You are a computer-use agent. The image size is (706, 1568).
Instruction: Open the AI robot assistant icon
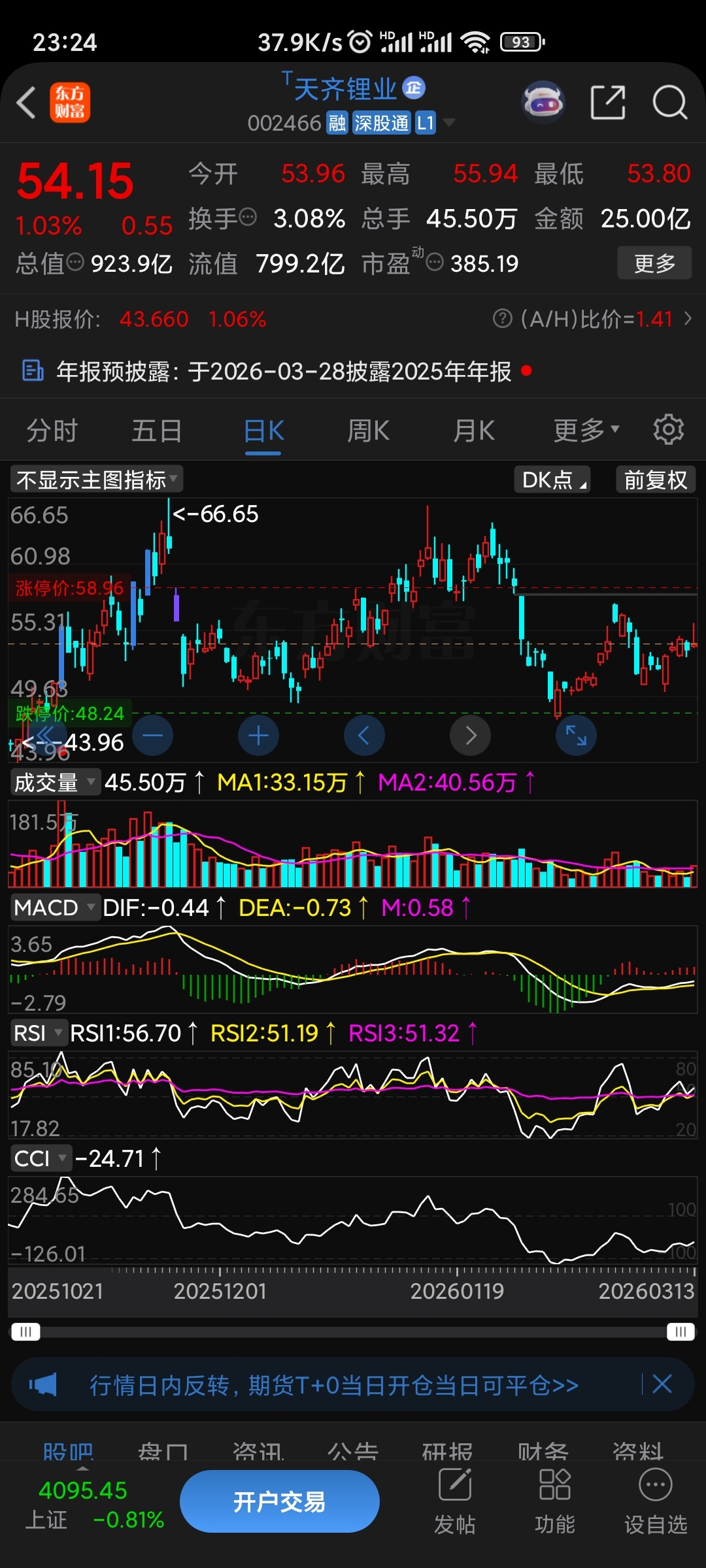pos(543,103)
